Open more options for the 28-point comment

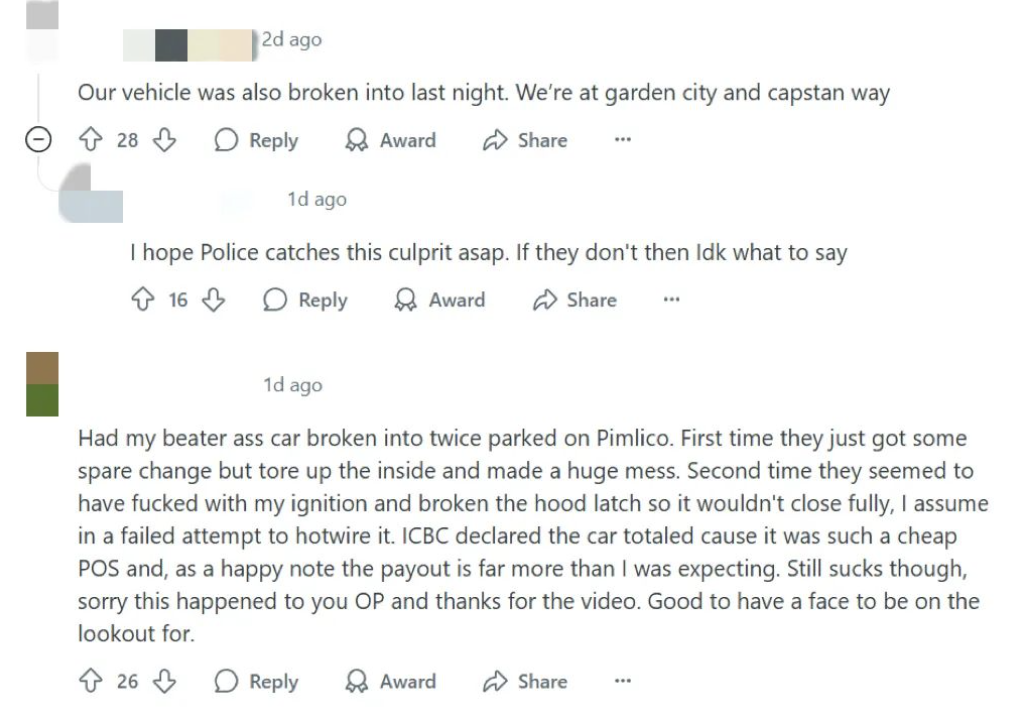point(623,139)
